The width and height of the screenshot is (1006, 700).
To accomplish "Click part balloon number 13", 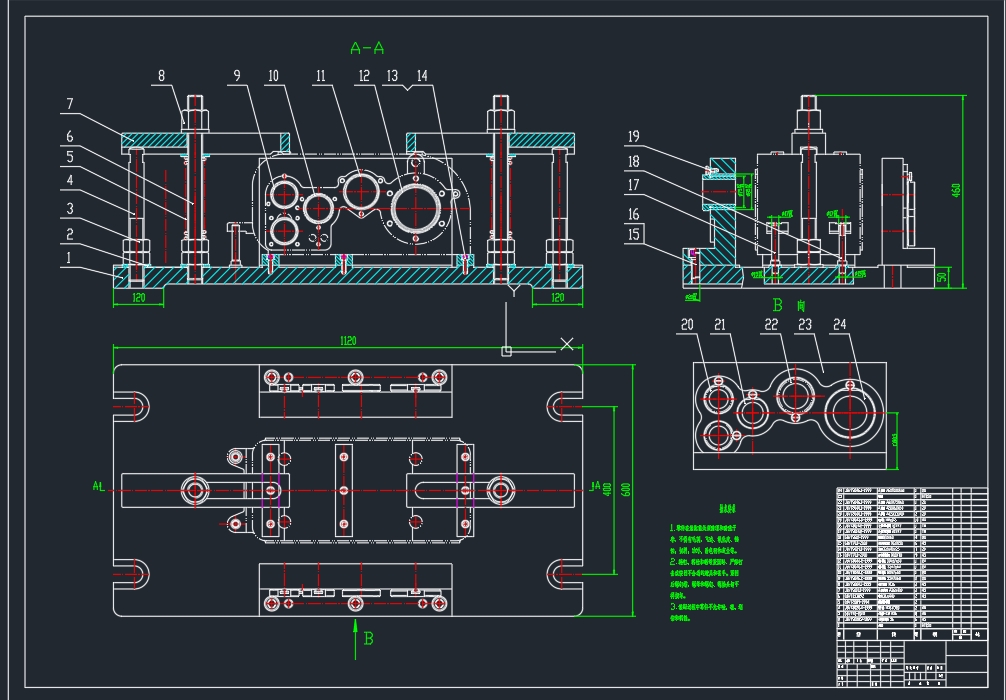I will click(392, 76).
